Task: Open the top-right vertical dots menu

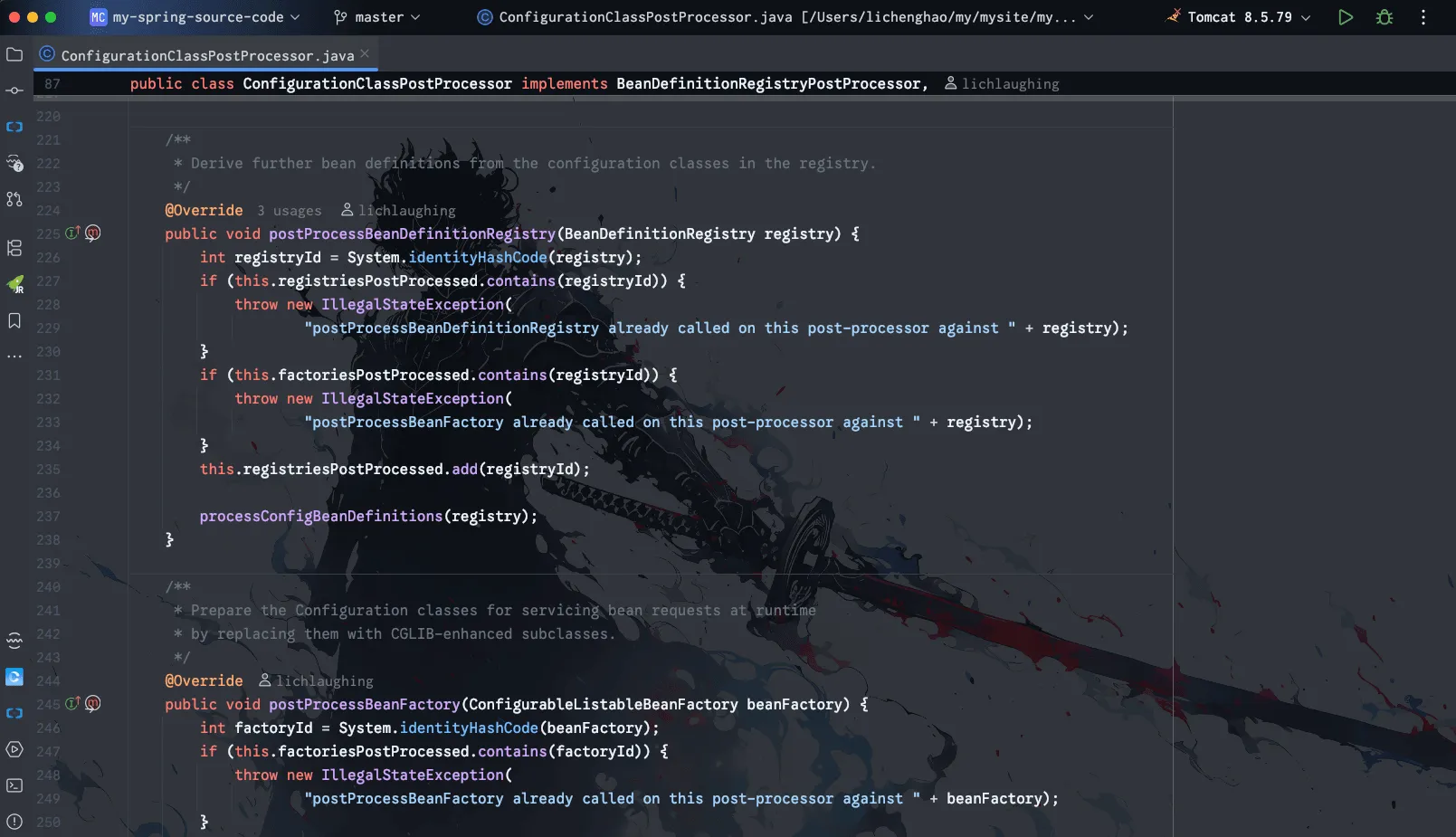Action: pos(1423,17)
